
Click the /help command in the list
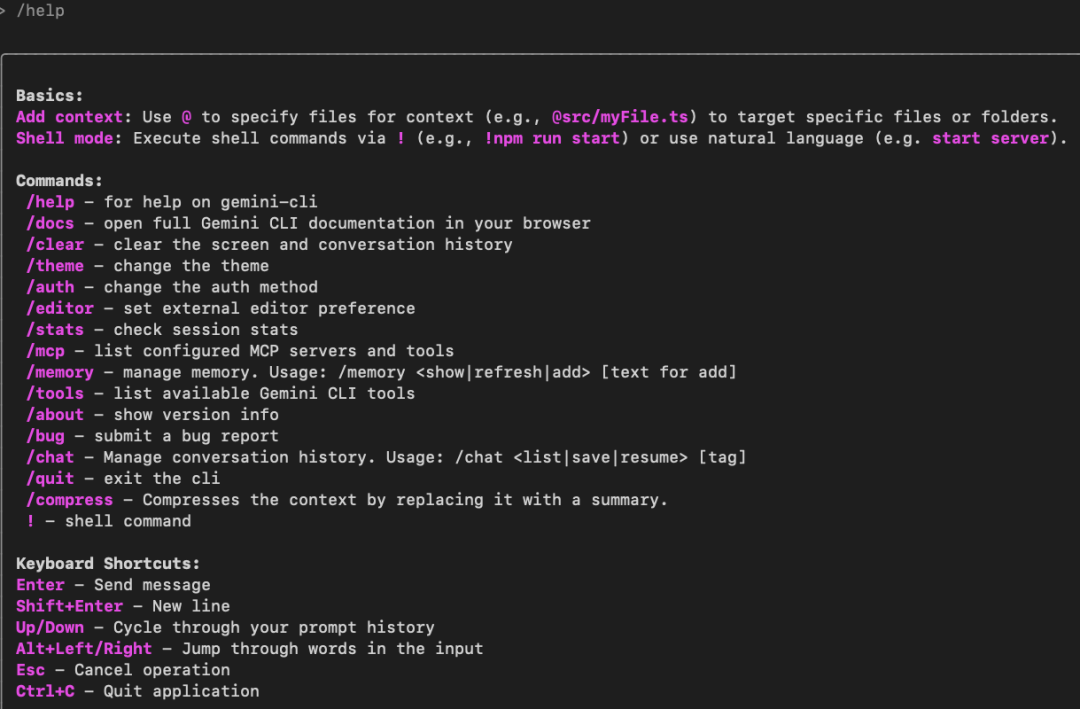[x=50, y=202]
